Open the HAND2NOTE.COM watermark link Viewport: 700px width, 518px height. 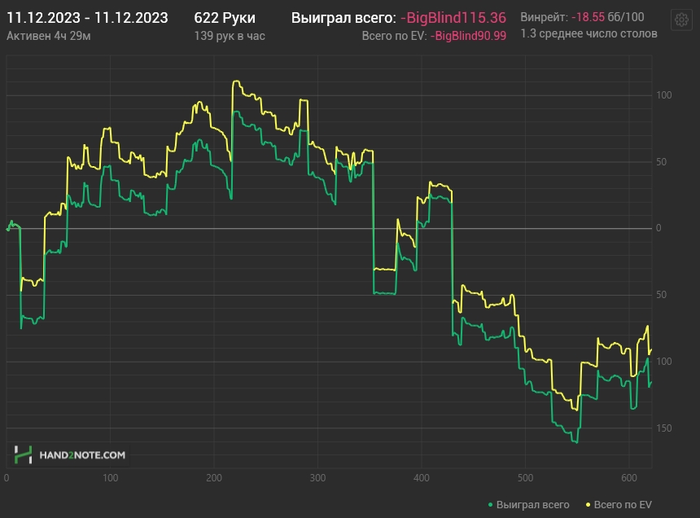pyautogui.click(x=82, y=455)
